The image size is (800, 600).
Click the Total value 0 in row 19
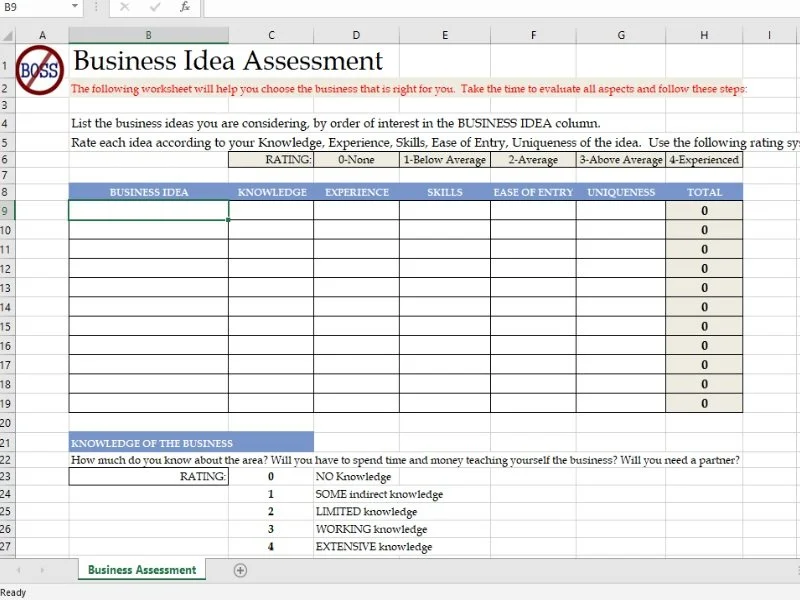704,404
